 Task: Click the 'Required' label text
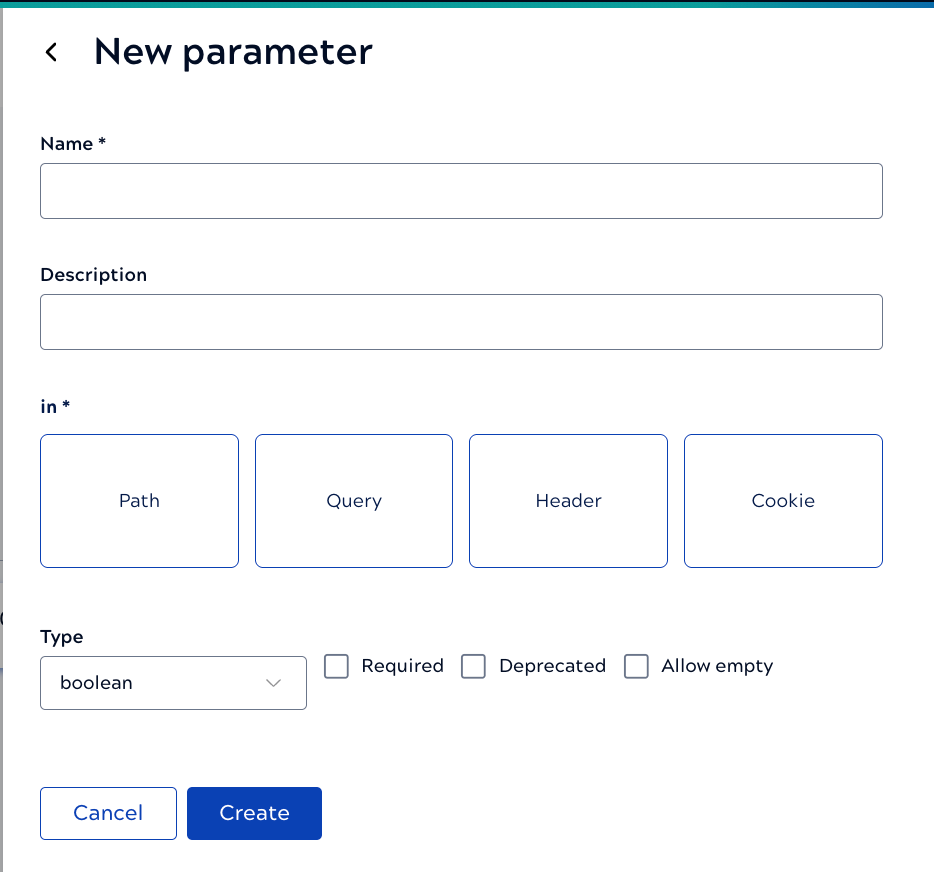point(402,666)
